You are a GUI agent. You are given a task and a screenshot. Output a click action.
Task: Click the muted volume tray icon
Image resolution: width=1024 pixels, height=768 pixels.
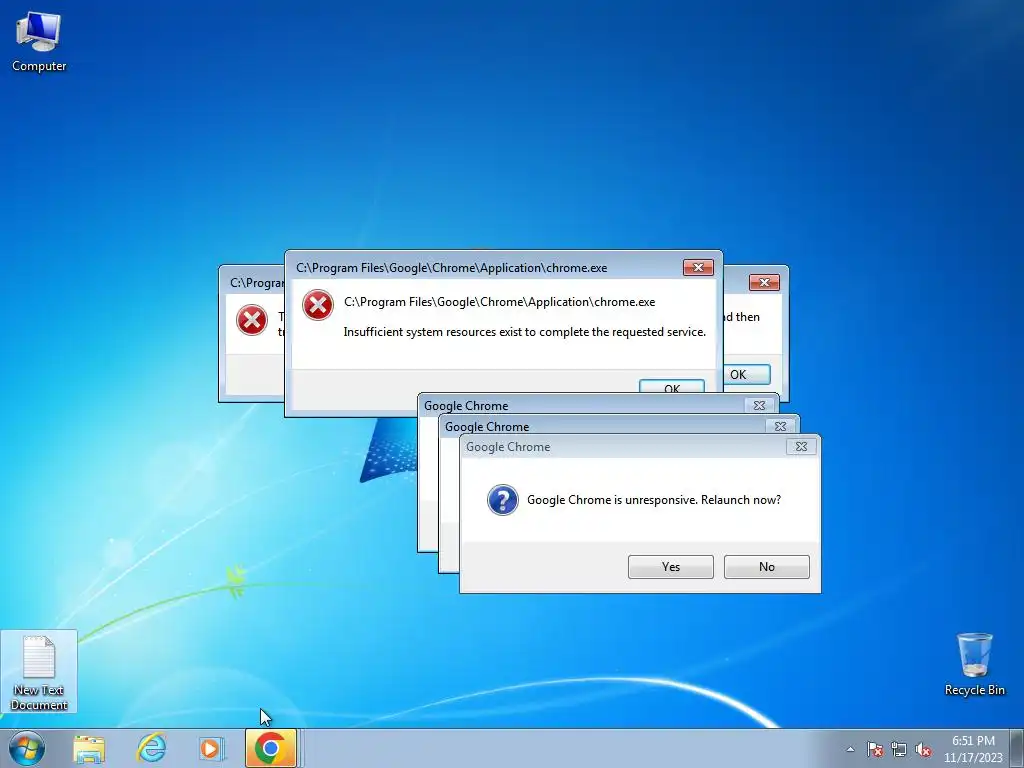pos(923,749)
